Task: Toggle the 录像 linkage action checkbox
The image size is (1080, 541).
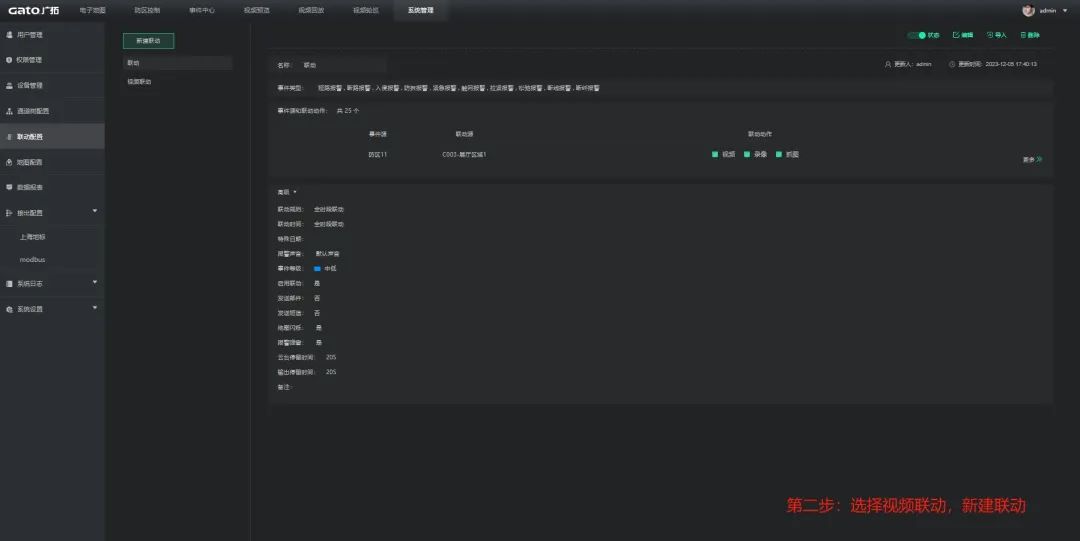Action: point(747,155)
